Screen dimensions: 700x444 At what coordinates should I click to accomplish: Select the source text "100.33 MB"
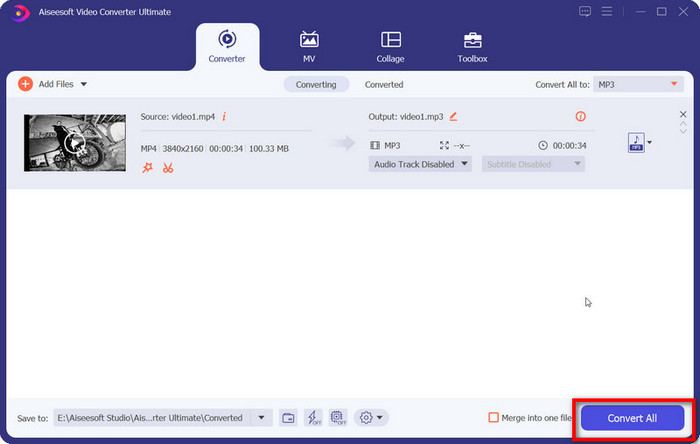pos(269,149)
